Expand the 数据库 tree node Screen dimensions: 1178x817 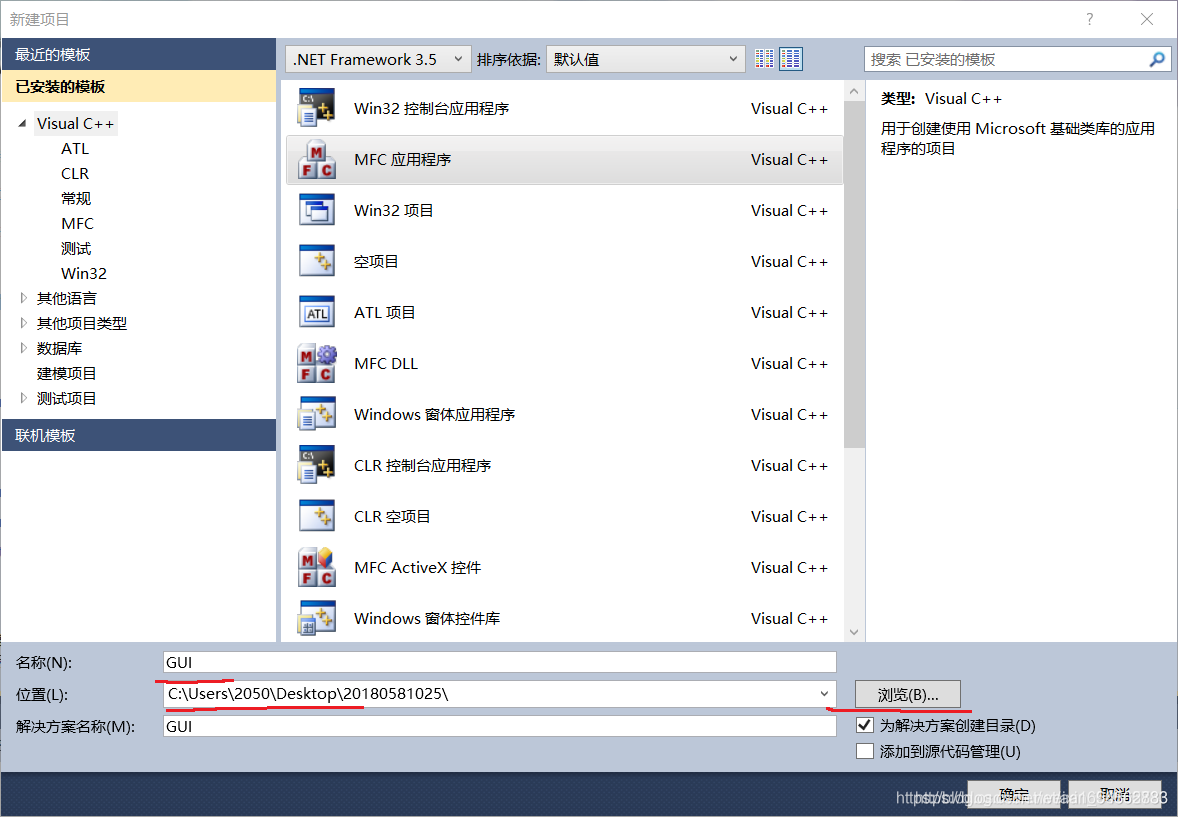tap(23, 348)
